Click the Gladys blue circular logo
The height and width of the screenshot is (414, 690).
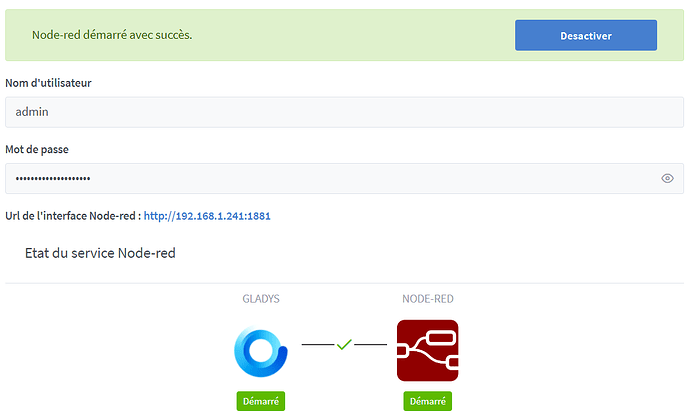tap(261, 351)
